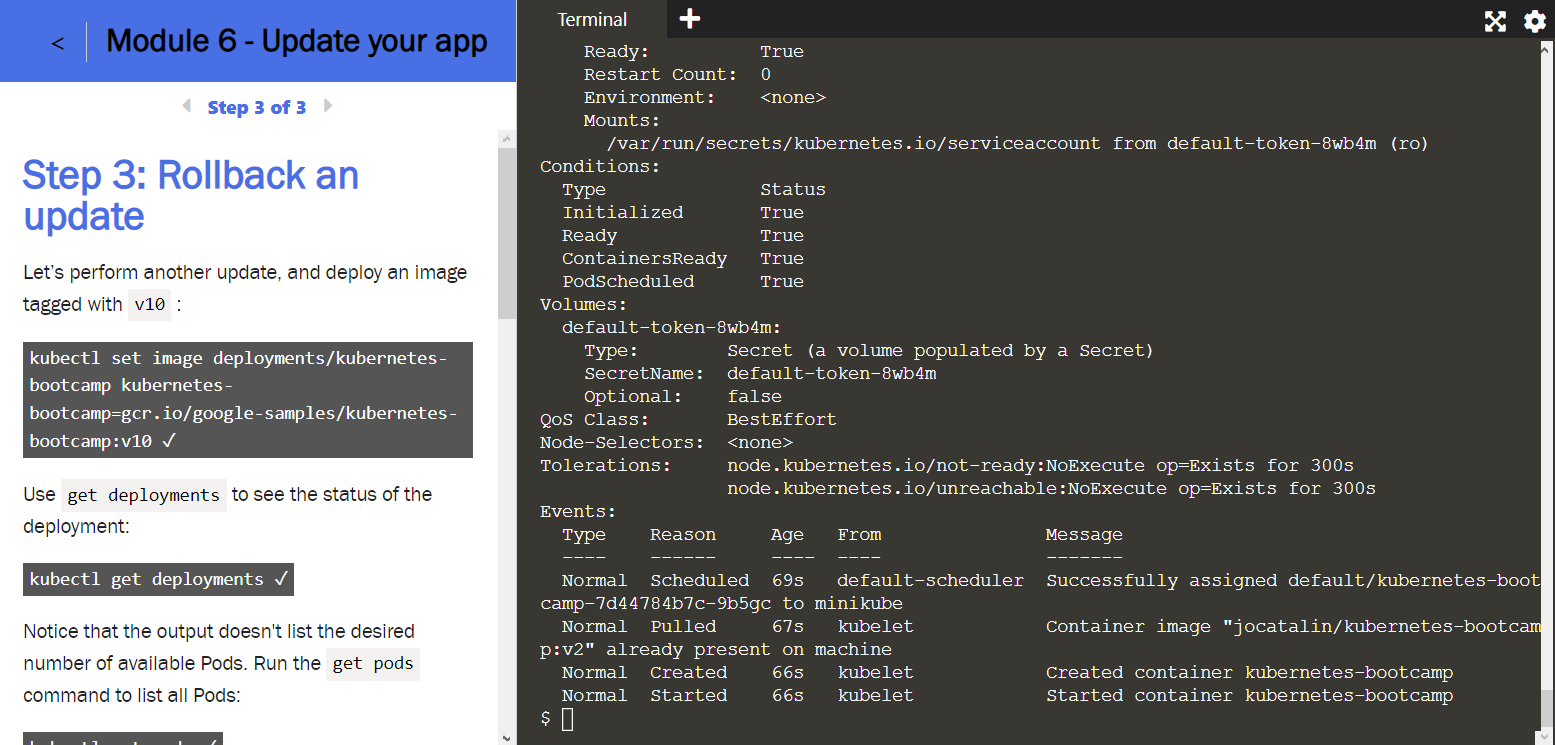Click the instructions panel scroll up arrow
Image resolution: width=1555 pixels, height=745 pixels.
(x=507, y=139)
